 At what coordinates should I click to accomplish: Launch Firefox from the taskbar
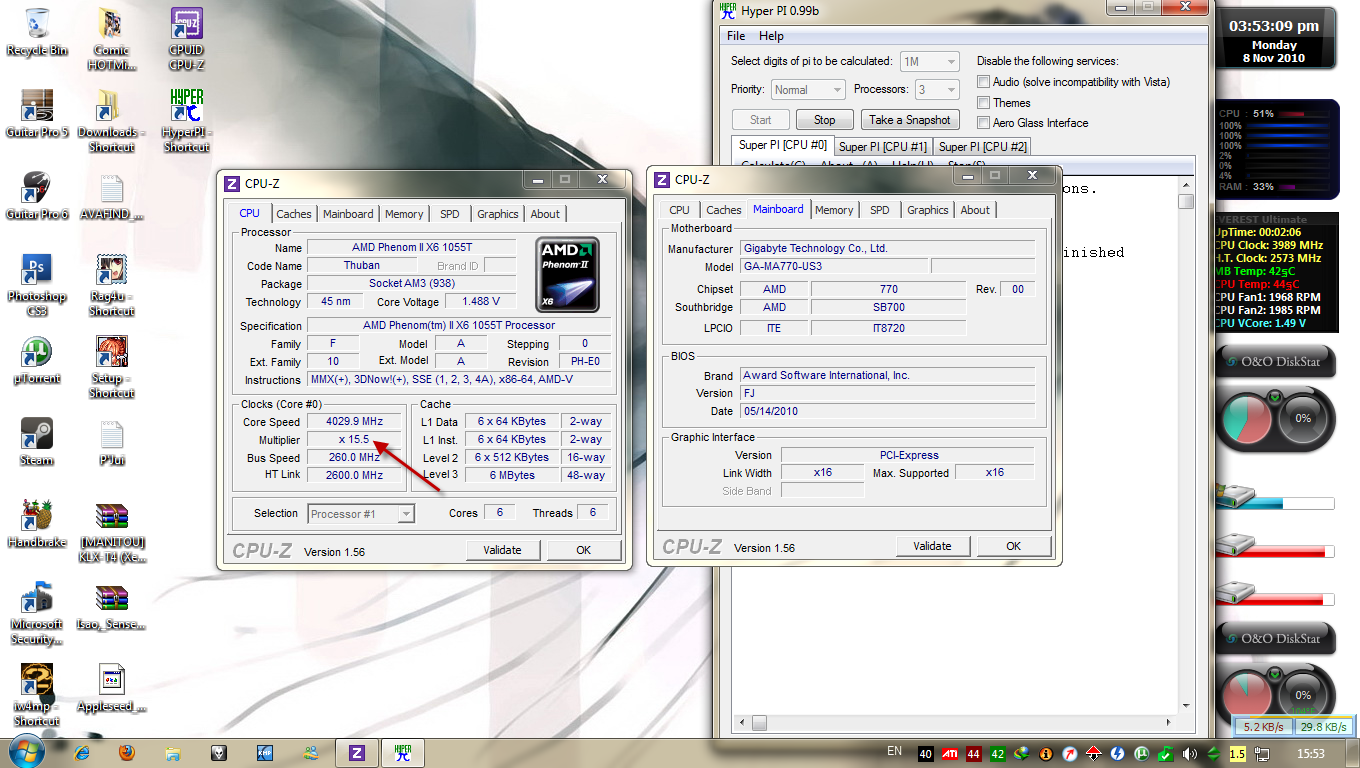[x=127, y=752]
